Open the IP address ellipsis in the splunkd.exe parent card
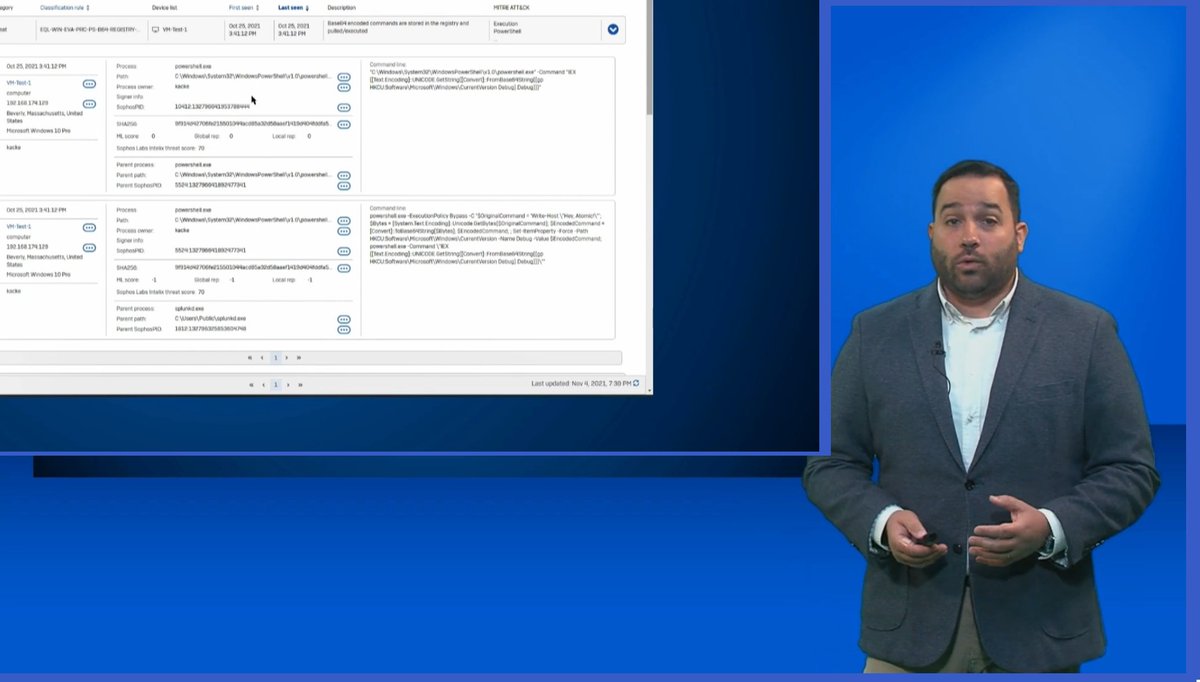 pos(89,246)
